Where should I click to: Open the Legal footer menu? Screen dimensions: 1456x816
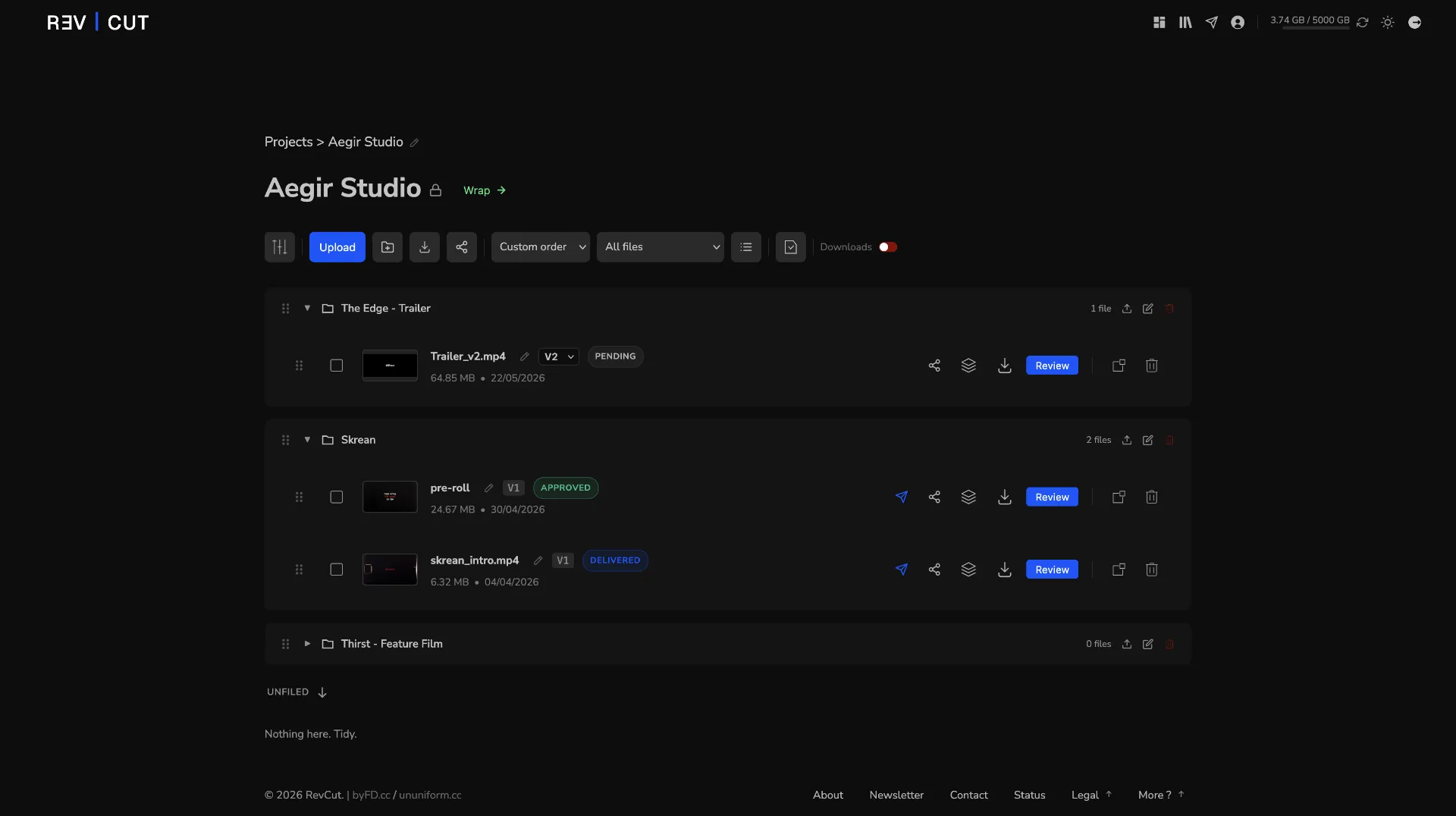(x=1092, y=795)
